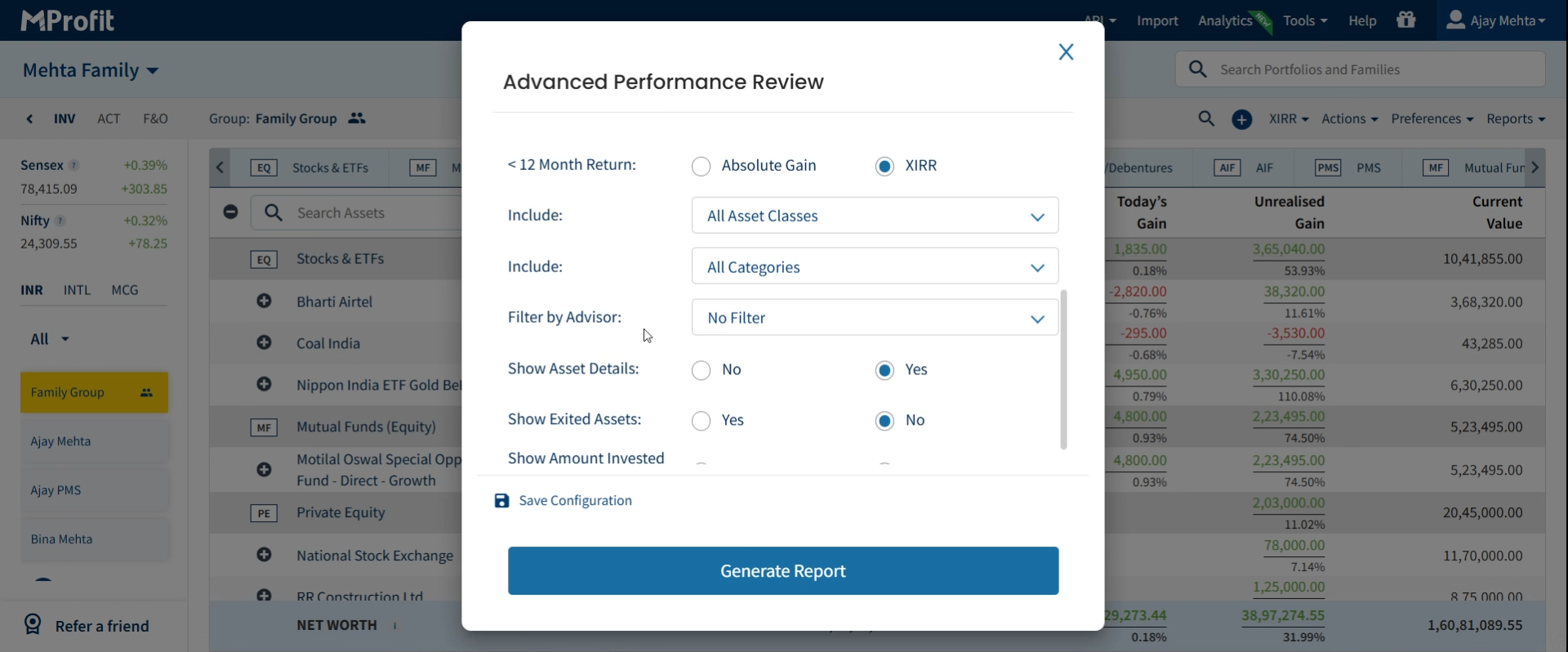Click the Family Group people icon in header
1568x652 pixels.
pos(356,118)
